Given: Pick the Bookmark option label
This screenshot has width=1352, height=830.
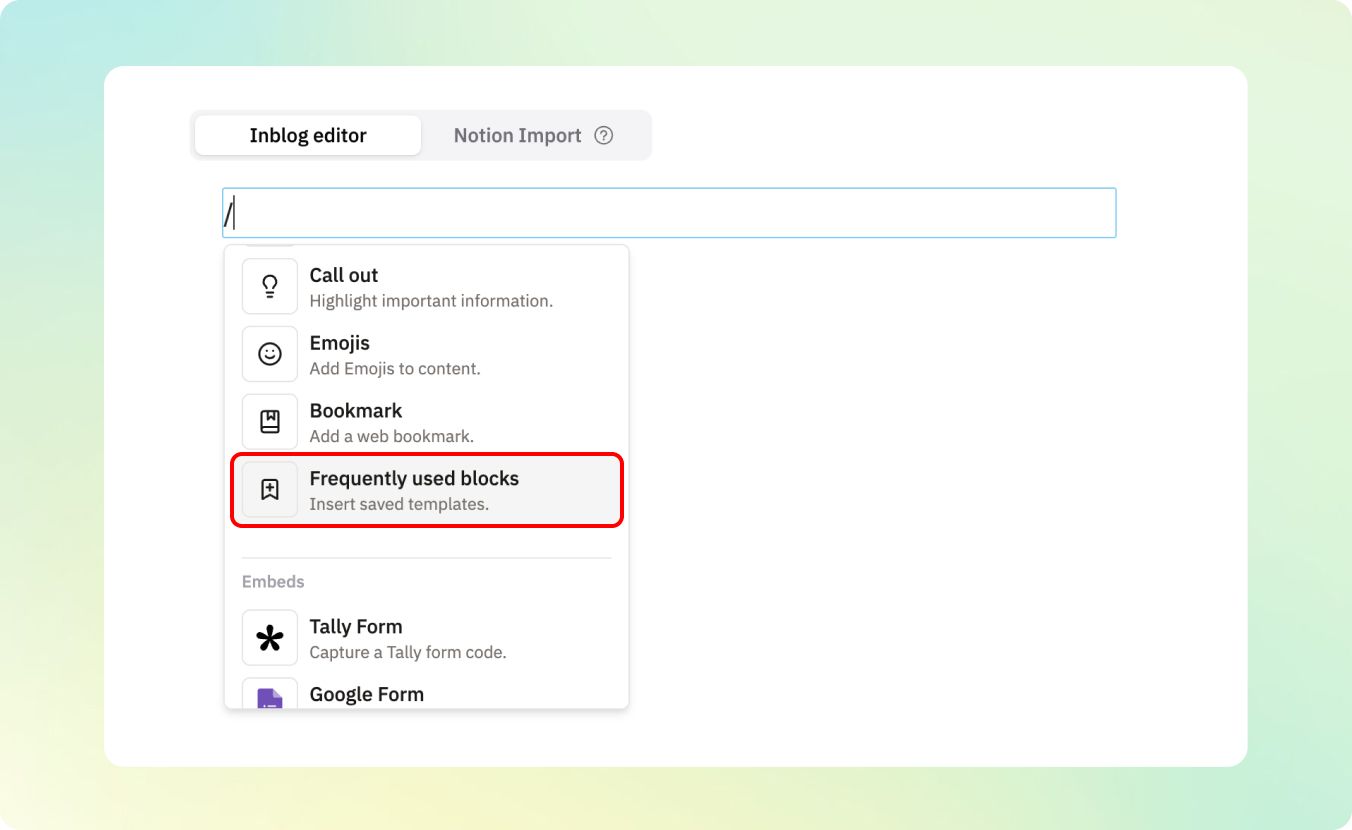Looking at the screenshot, I should click(x=356, y=411).
